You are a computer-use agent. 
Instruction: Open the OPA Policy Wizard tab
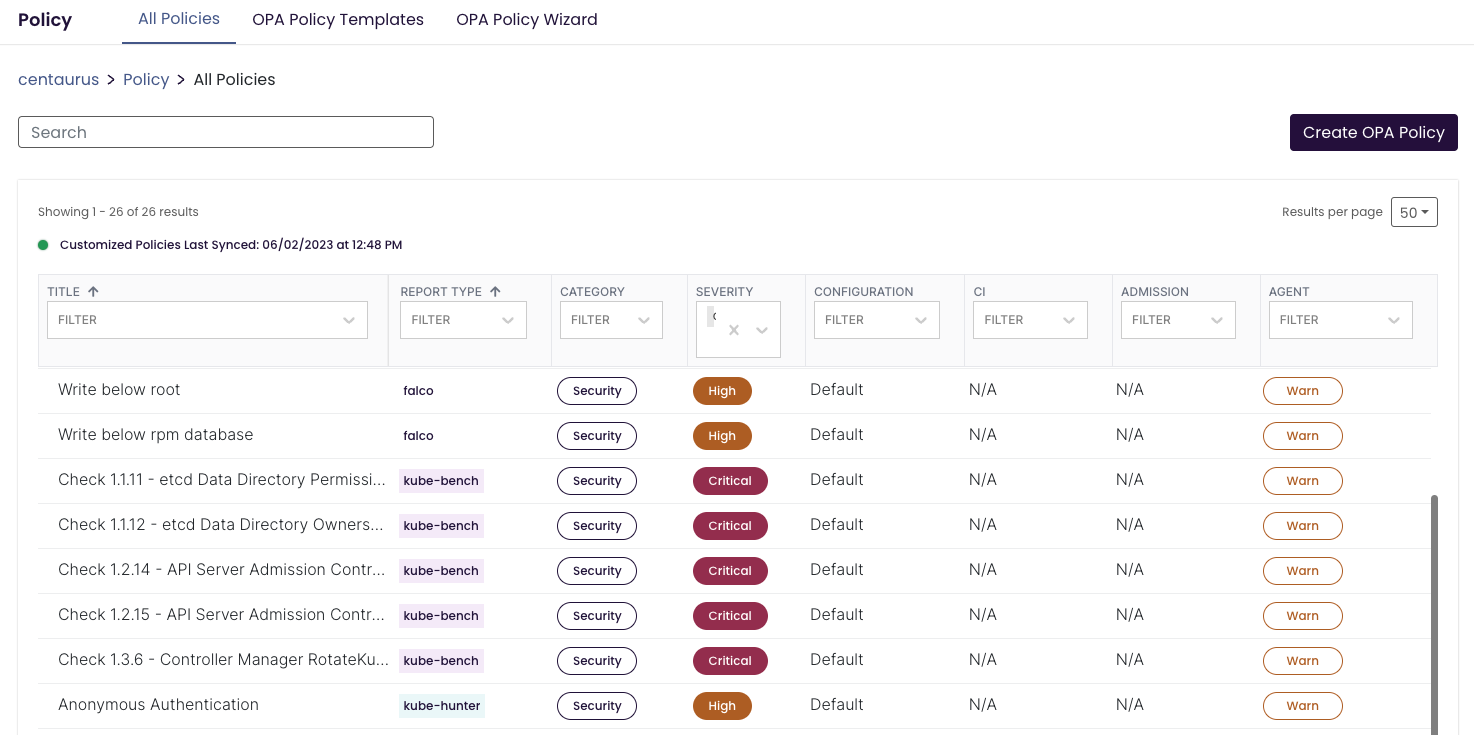526,19
